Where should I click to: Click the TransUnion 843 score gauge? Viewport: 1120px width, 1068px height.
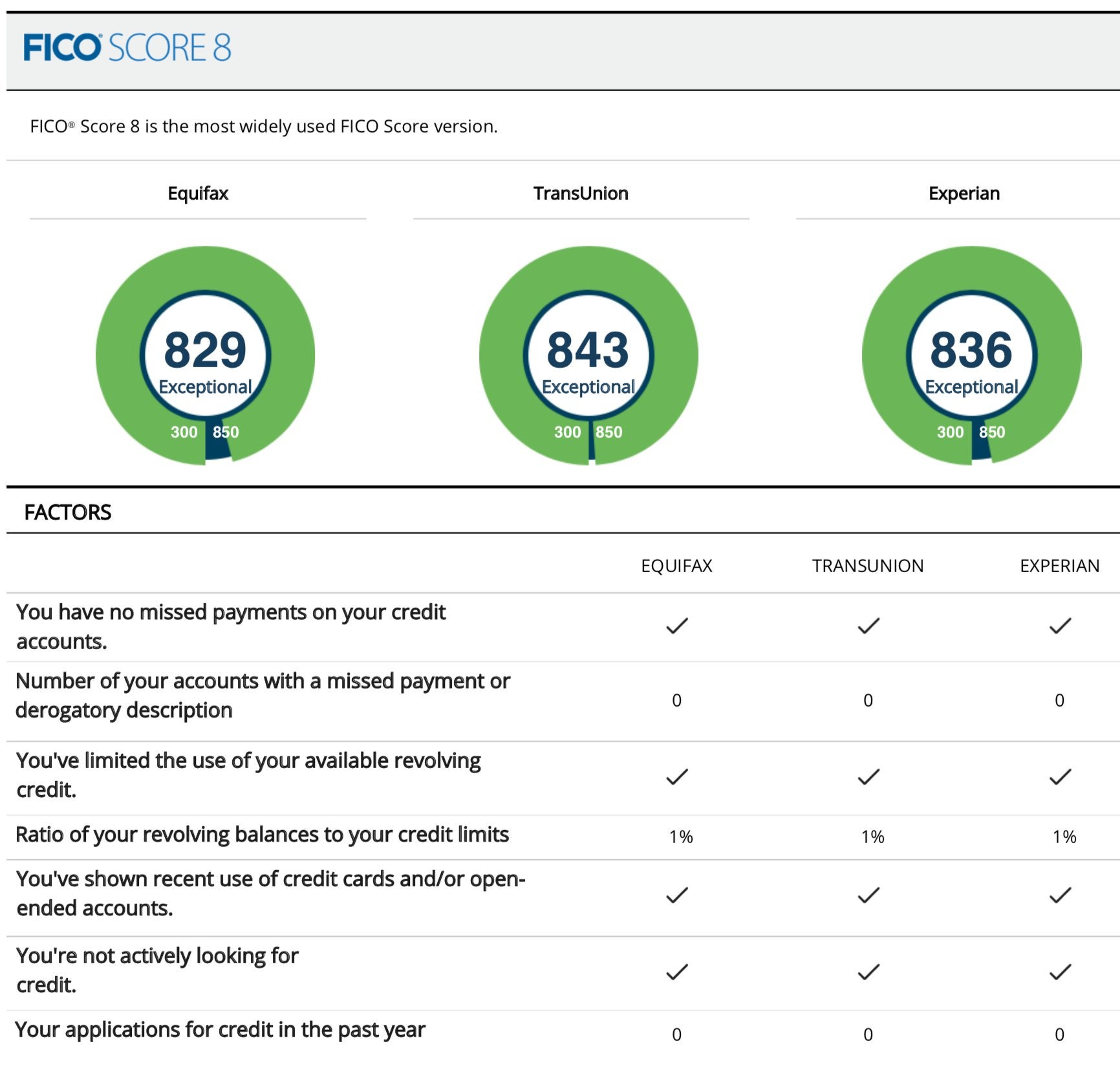tap(588, 356)
